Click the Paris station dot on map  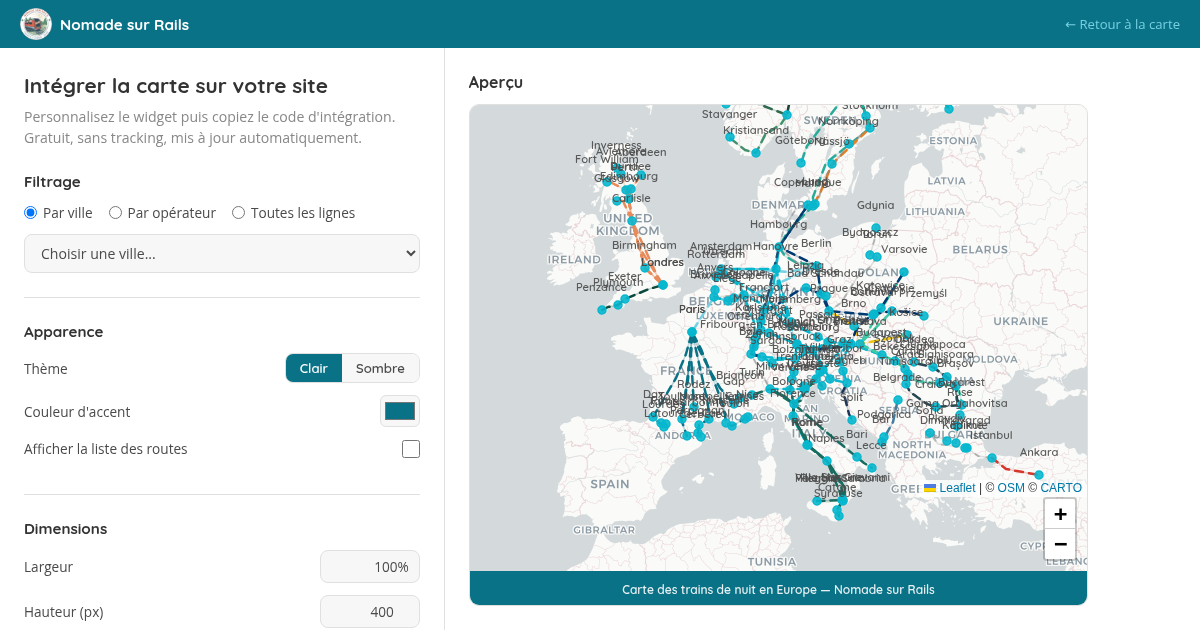692,331
